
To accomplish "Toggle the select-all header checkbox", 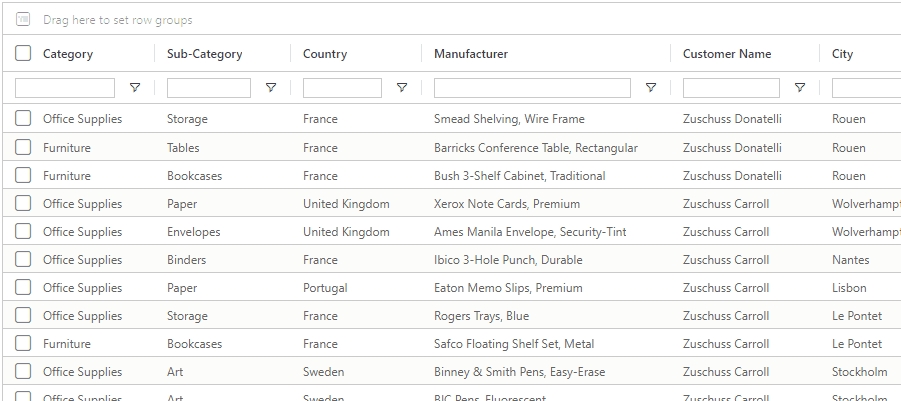I will point(23,54).
